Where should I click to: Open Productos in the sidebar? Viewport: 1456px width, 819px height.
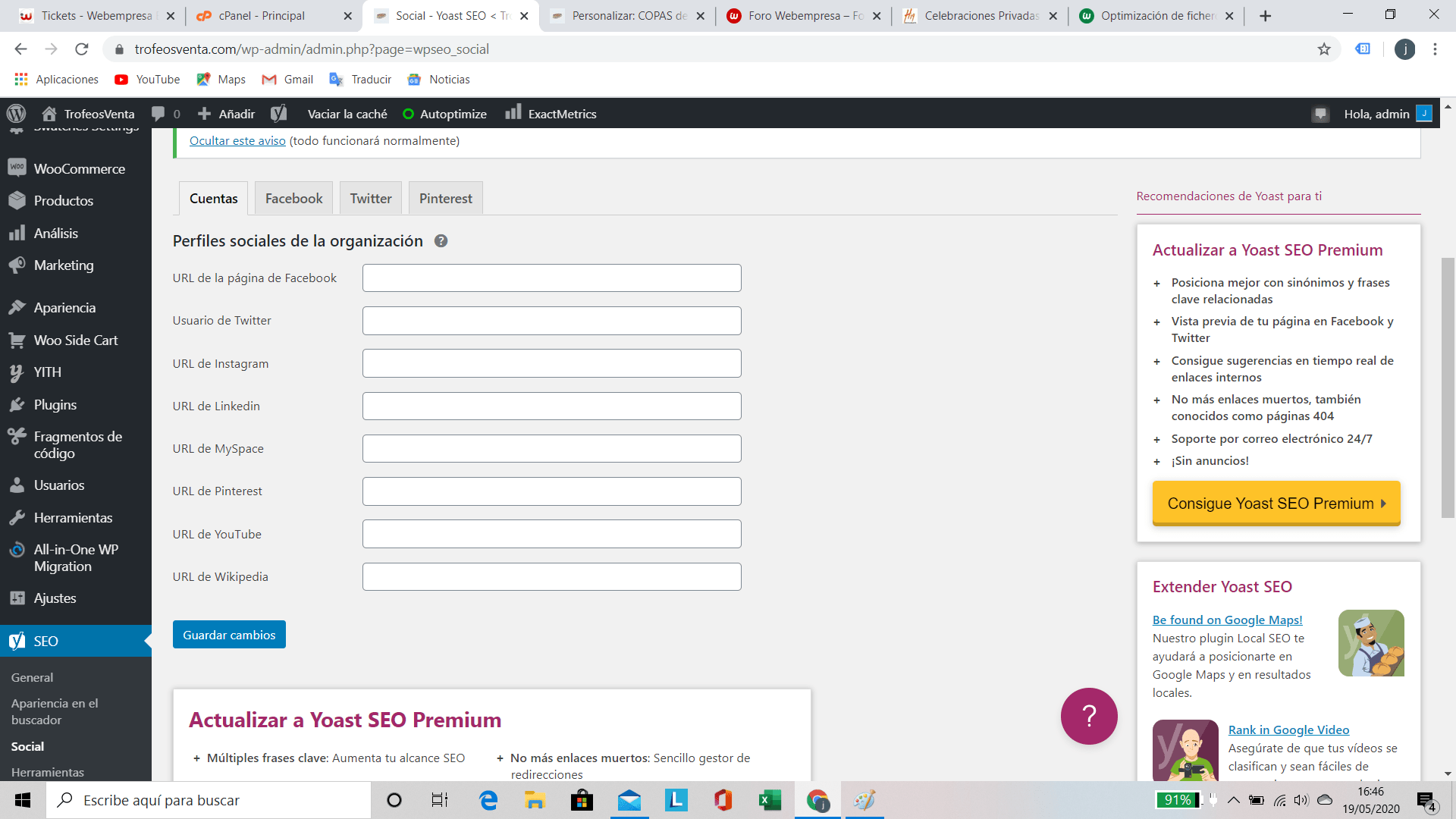76,201
